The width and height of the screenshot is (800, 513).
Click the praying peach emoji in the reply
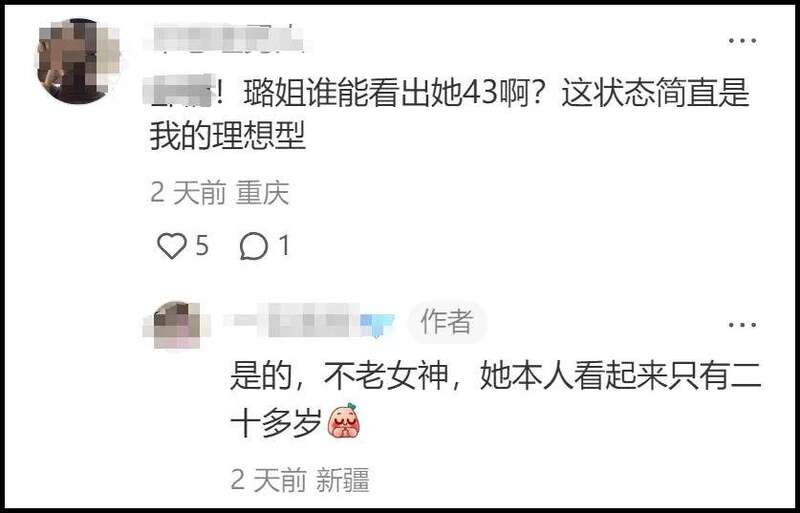[344, 421]
